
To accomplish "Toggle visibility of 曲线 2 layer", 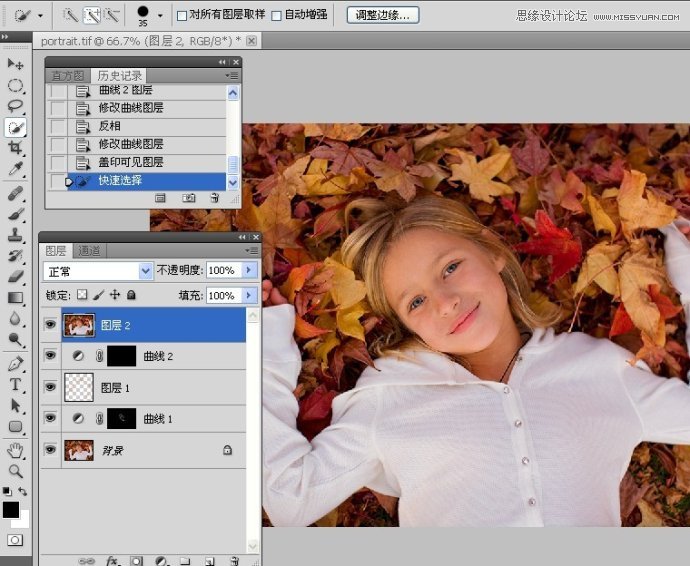I will [x=50, y=356].
